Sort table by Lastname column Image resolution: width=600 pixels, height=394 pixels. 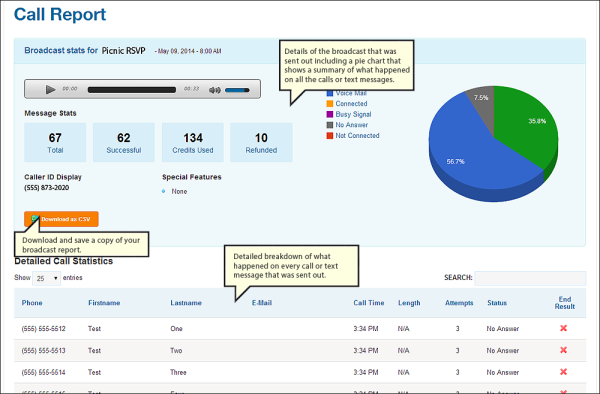coord(186,303)
